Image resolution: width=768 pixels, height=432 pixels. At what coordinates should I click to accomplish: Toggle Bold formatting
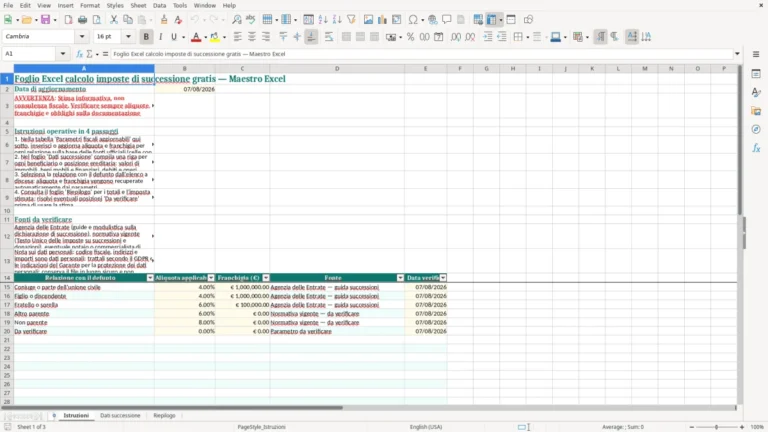(x=146, y=37)
